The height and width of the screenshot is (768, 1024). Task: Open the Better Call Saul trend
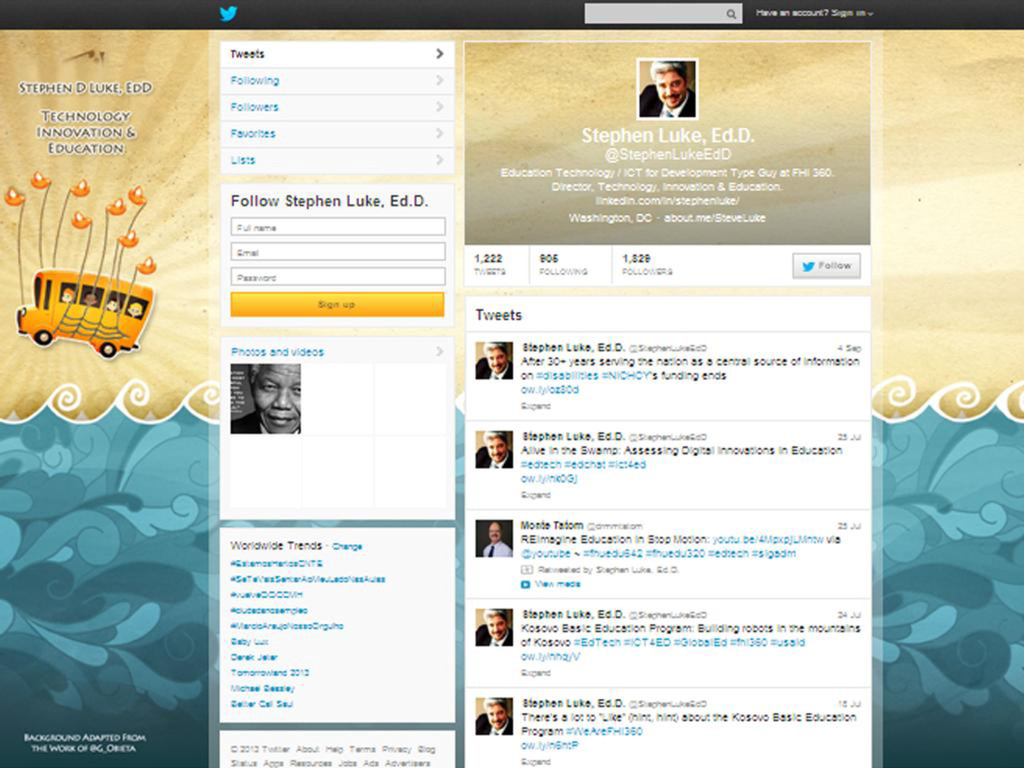(x=262, y=704)
